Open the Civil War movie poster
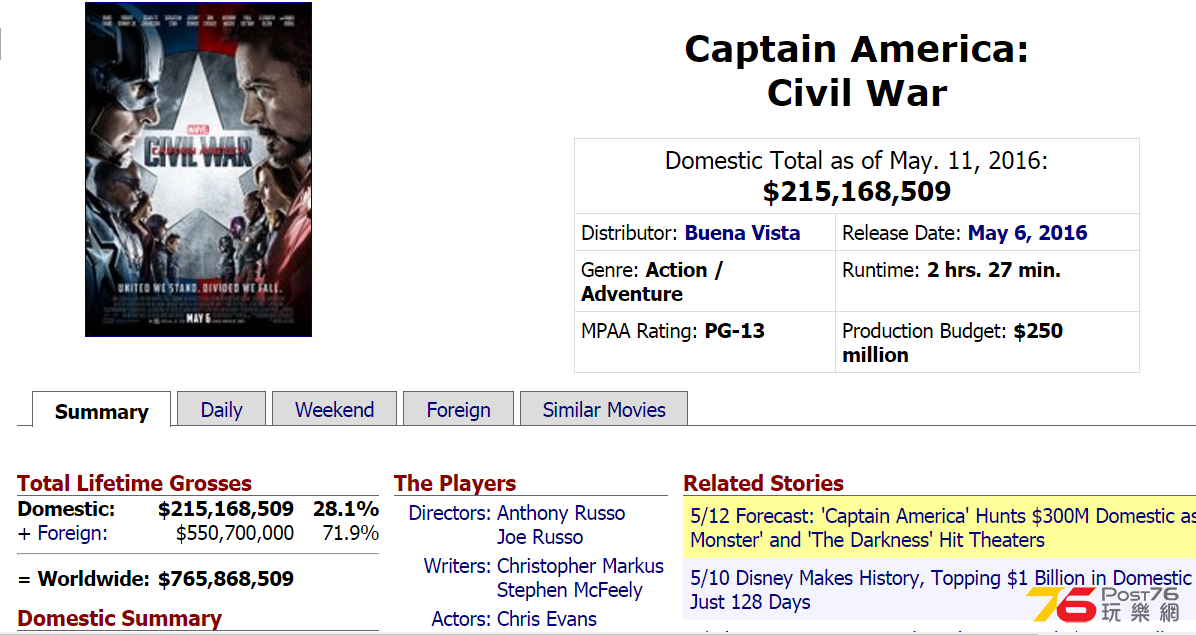The image size is (1196, 635). pyautogui.click(x=198, y=169)
